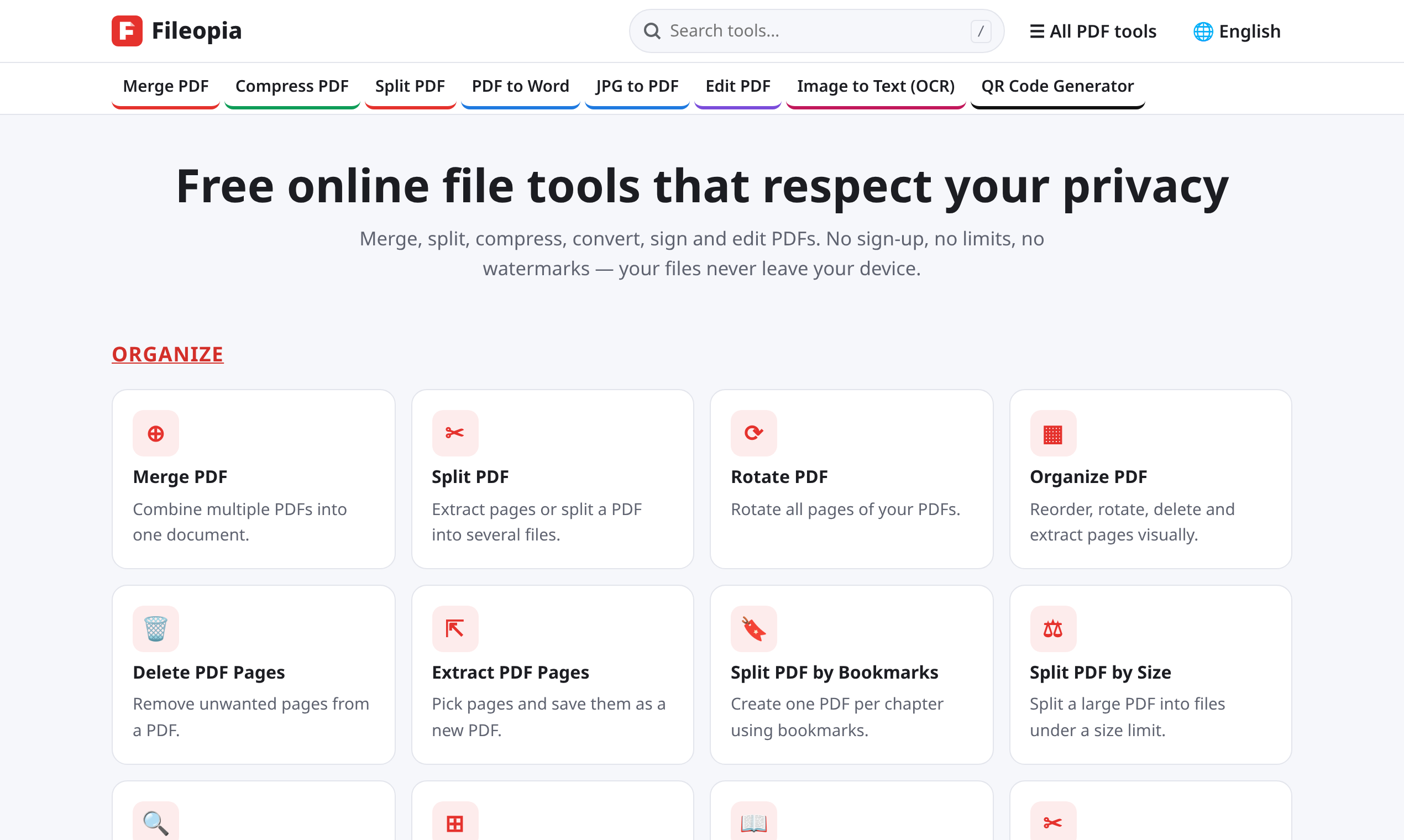Select the Edit PDF tab
The width and height of the screenshot is (1404, 840).
738,87
